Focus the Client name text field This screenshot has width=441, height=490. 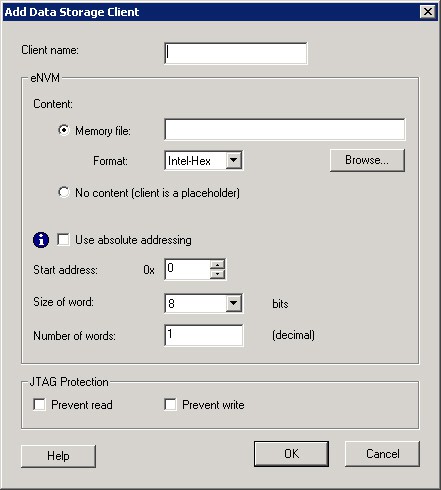coord(236,53)
